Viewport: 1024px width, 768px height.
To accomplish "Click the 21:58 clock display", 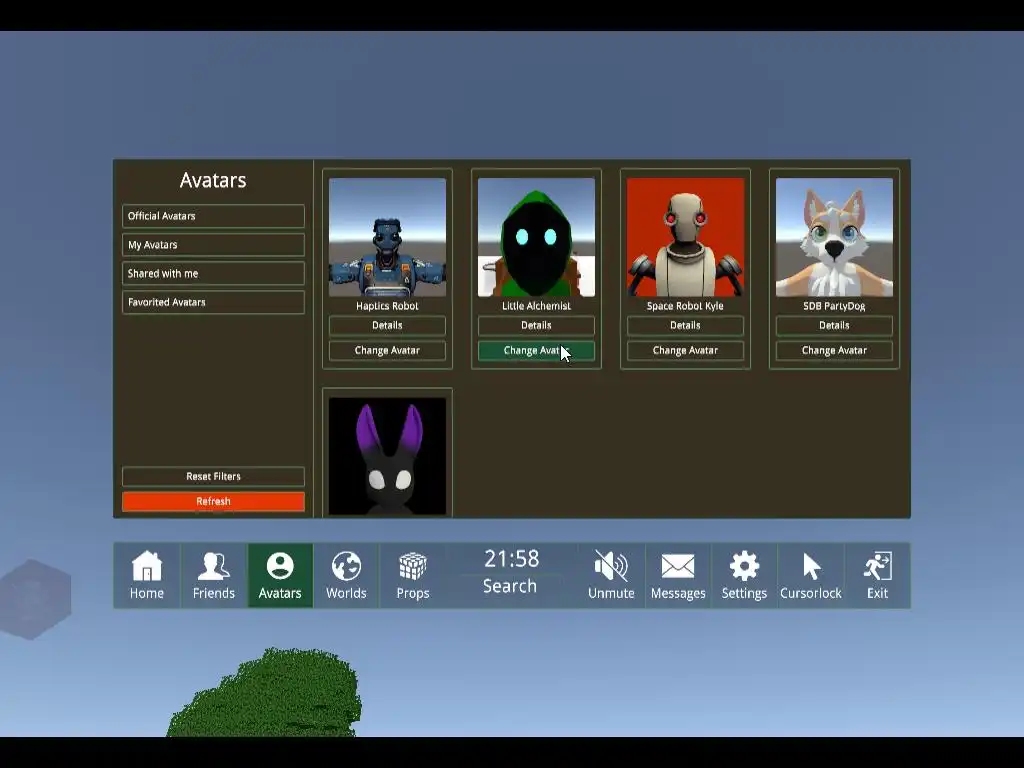I will click(x=511, y=559).
